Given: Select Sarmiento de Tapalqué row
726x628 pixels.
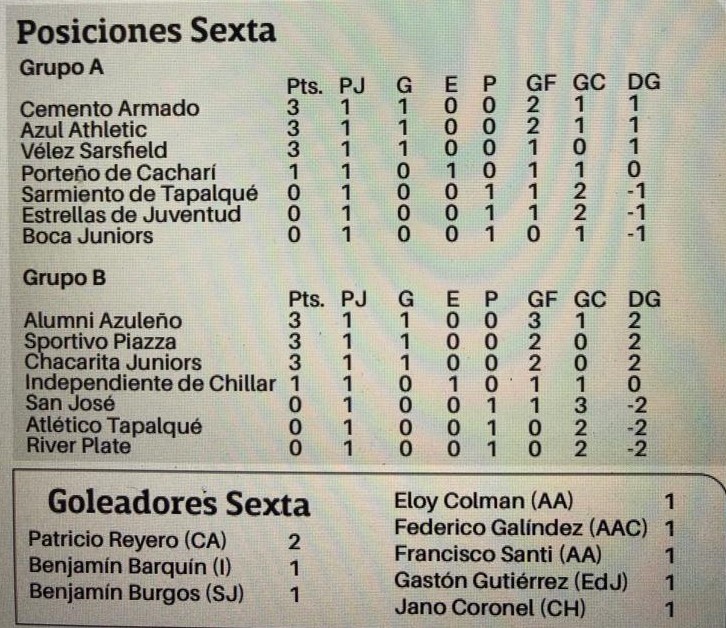Looking at the screenshot, I should tap(333, 193).
